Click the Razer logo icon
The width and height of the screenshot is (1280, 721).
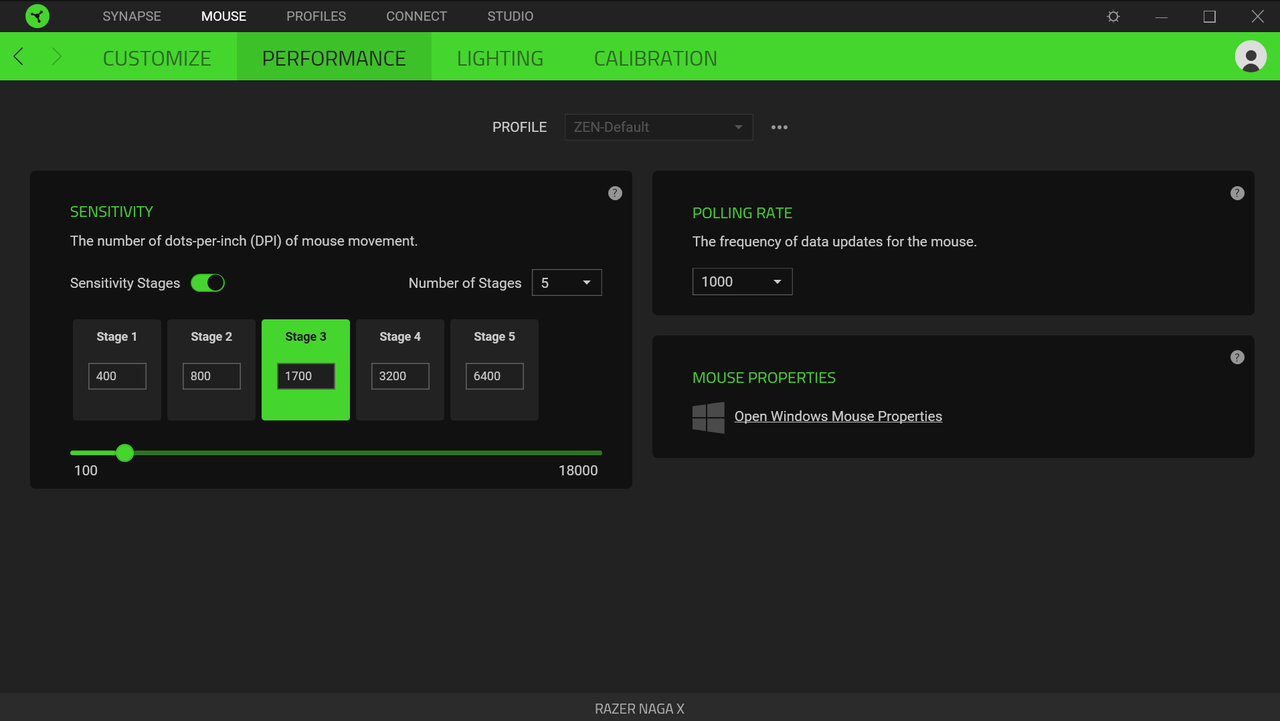[37, 16]
